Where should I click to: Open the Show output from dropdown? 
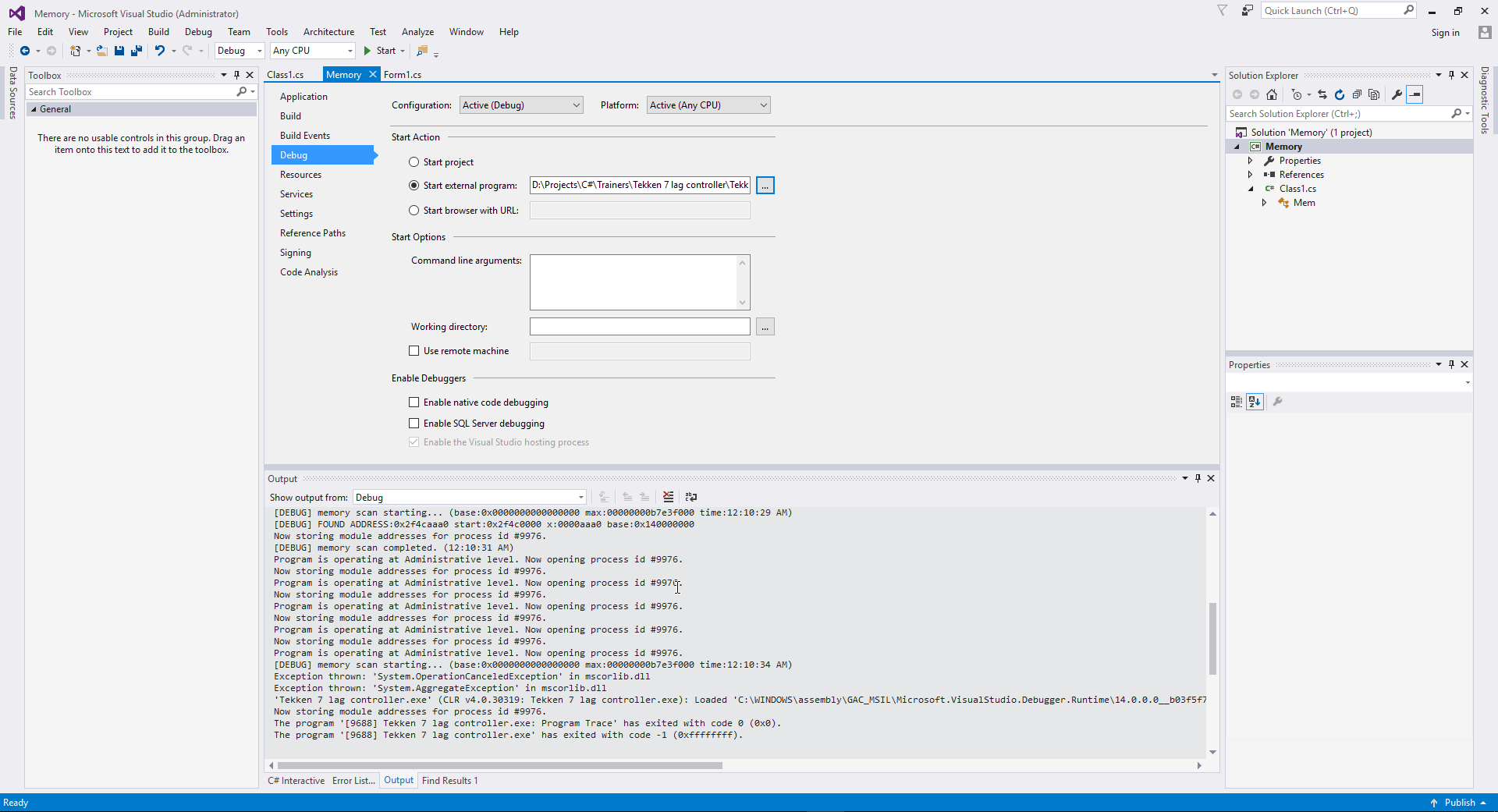(580, 497)
